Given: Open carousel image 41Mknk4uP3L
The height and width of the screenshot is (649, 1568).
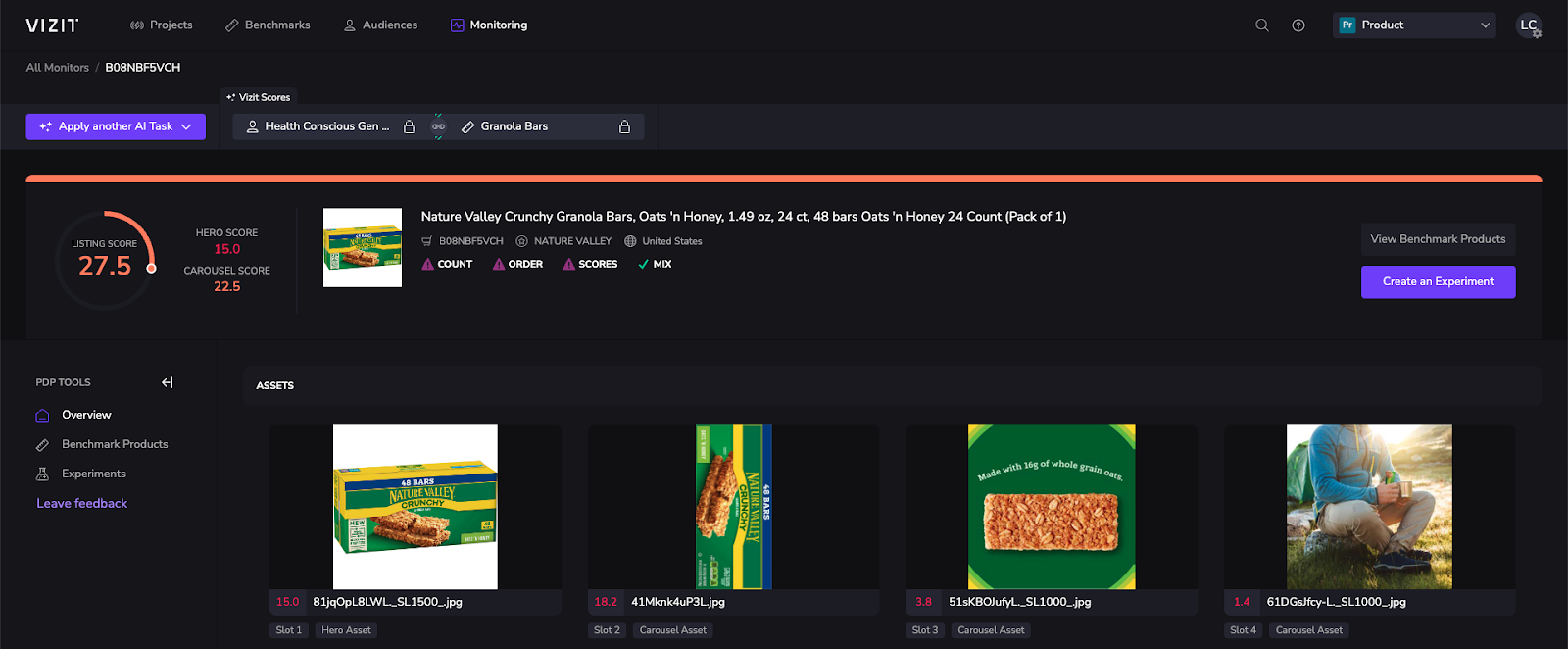Looking at the screenshot, I should tap(734, 507).
